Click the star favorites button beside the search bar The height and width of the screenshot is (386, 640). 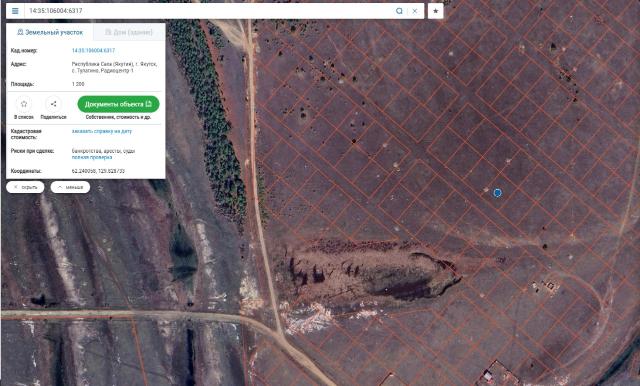436,11
